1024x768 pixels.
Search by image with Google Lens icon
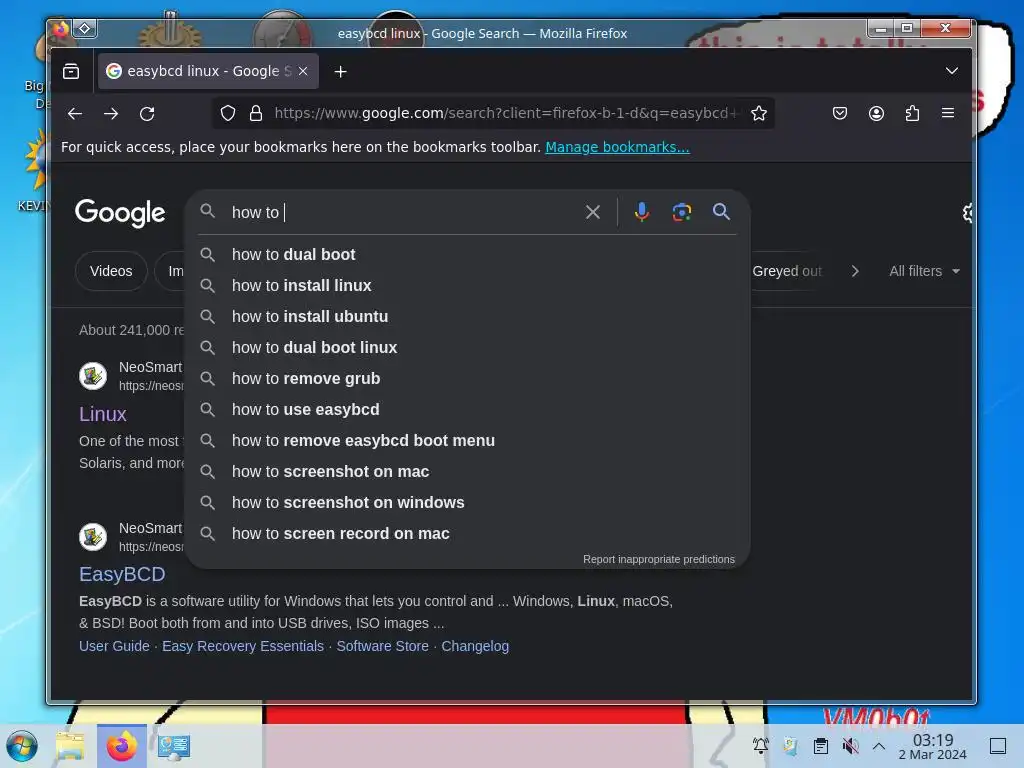pos(682,212)
